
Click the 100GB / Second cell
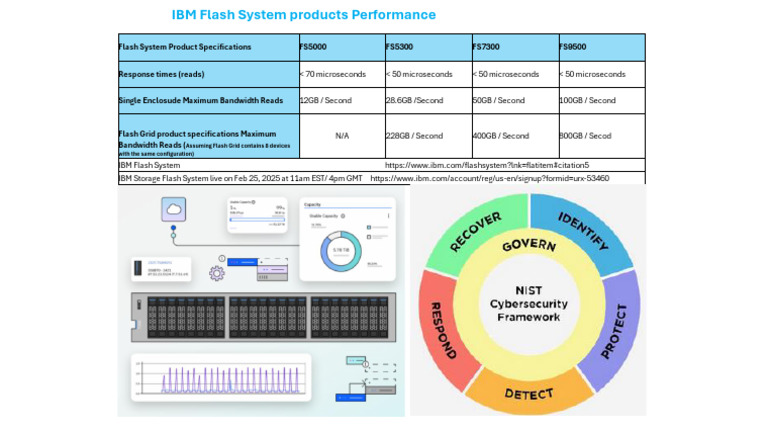point(602,100)
